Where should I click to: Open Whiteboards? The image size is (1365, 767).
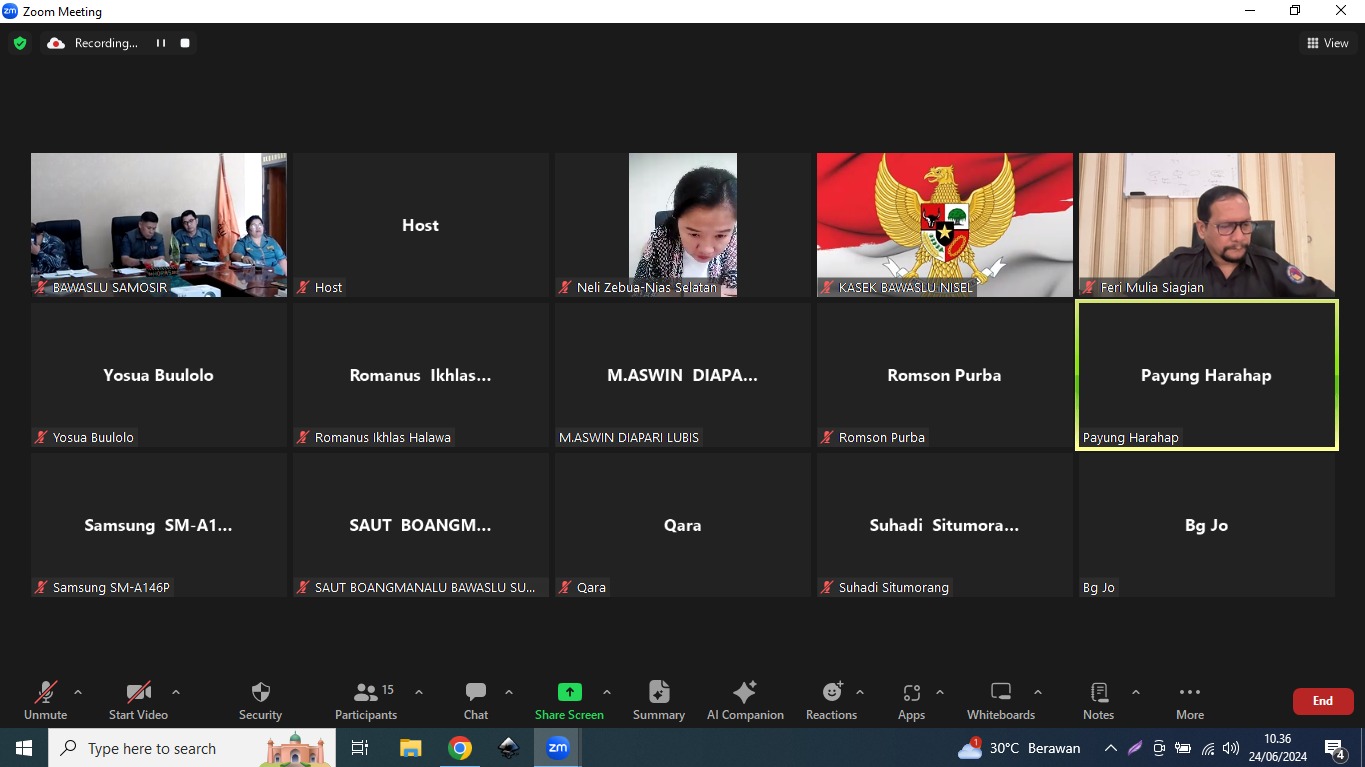[1000, 700]
